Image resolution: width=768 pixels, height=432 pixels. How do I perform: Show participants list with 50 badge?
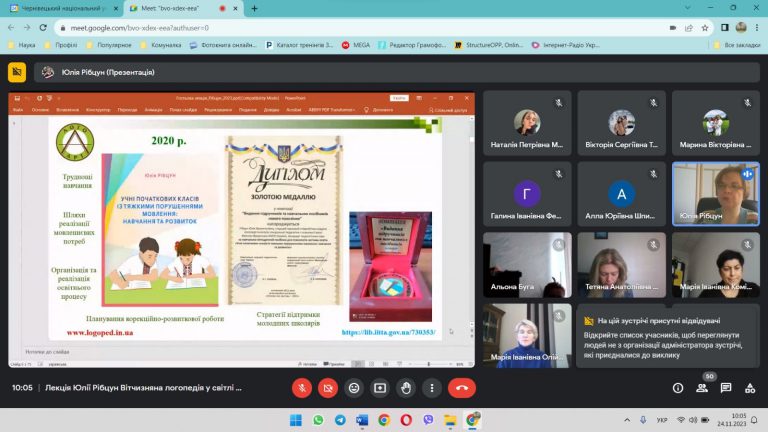[x=702, y=388]
